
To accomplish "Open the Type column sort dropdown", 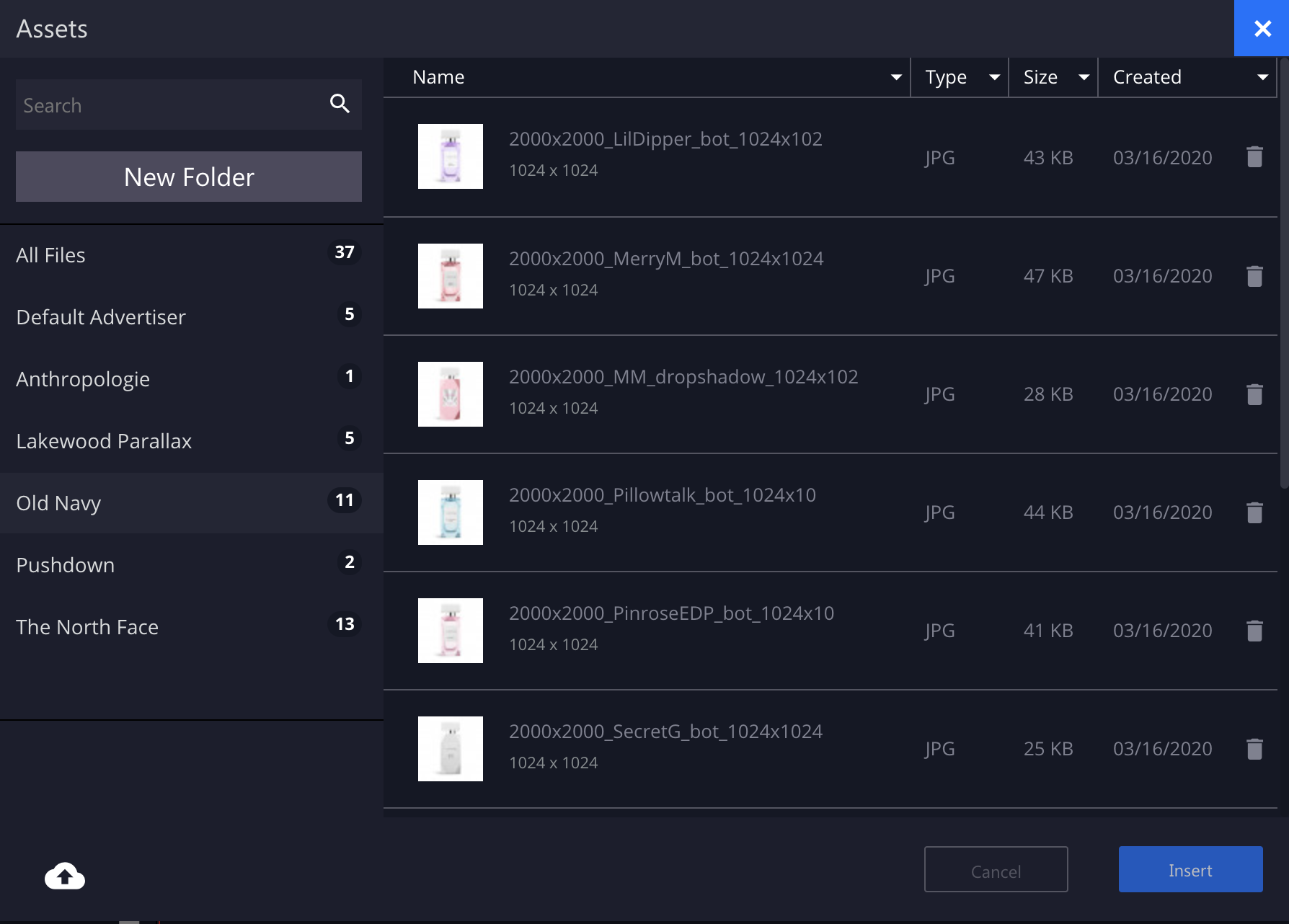I will (994, 77).
